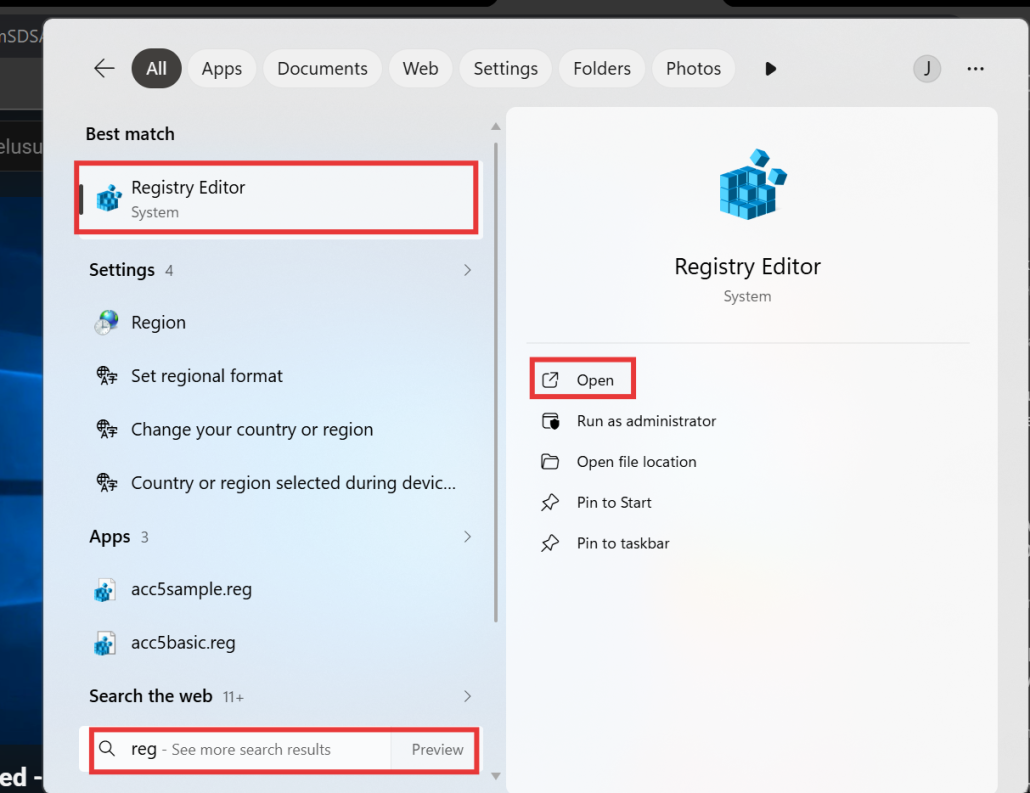Expand the Search the web section chevron
This screenshot has height=793, width=1030.
(467, 696)
